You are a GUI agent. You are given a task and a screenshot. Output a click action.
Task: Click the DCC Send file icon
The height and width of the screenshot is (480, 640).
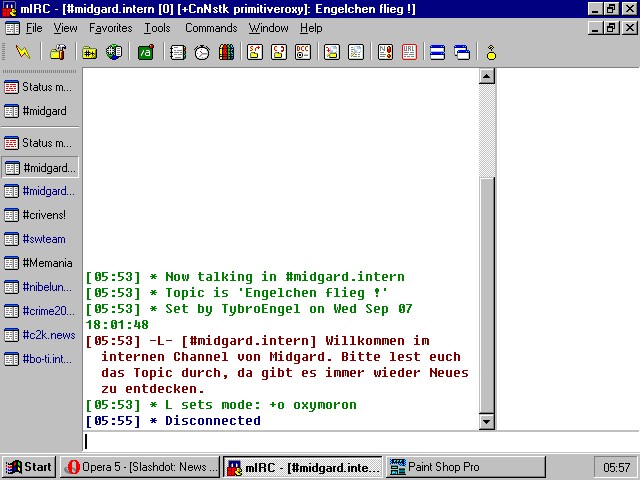pos(255,52)
